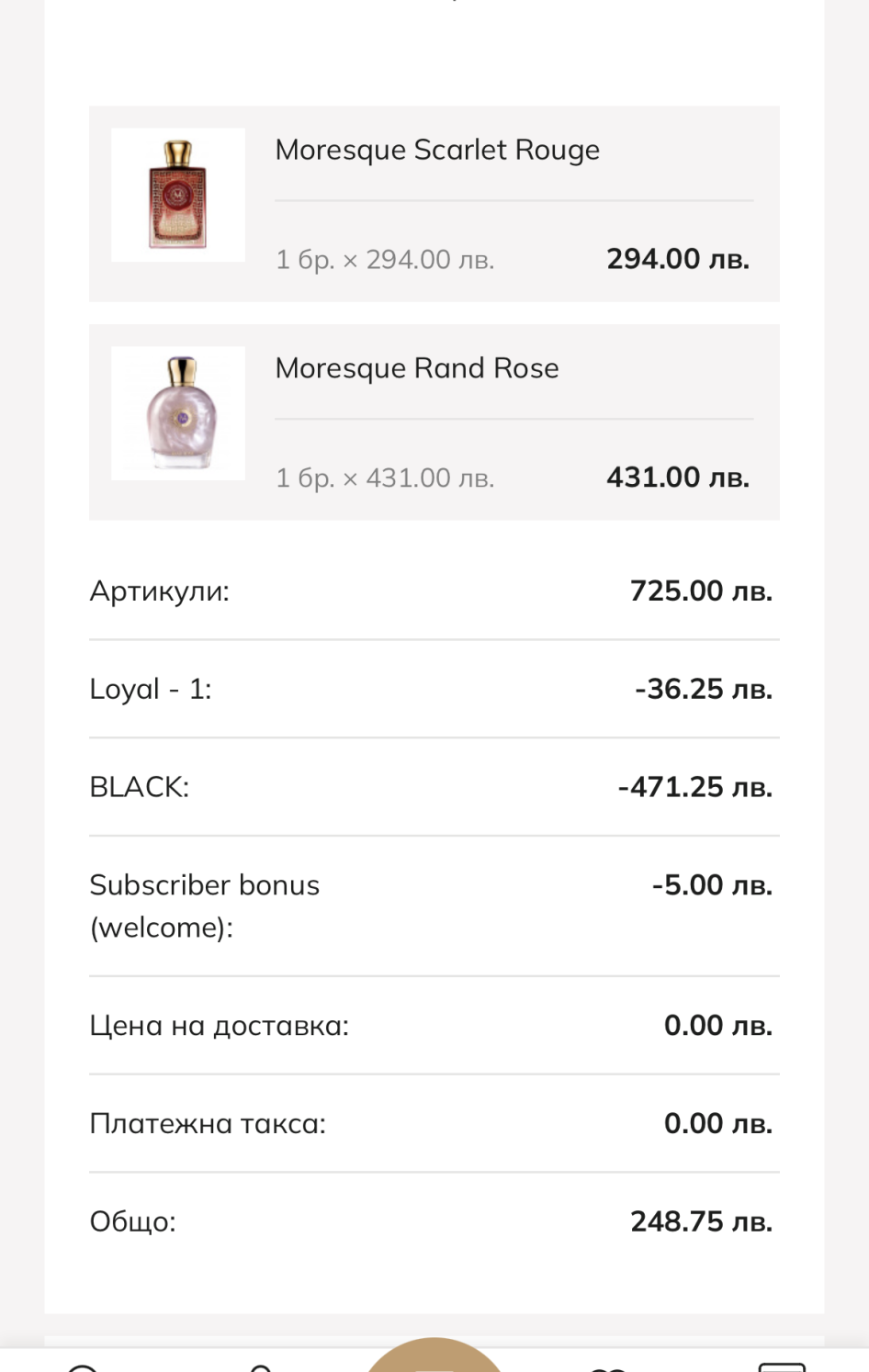
Task: Open search from the bottom navigation bar
Action: [x=83, y=1367]
